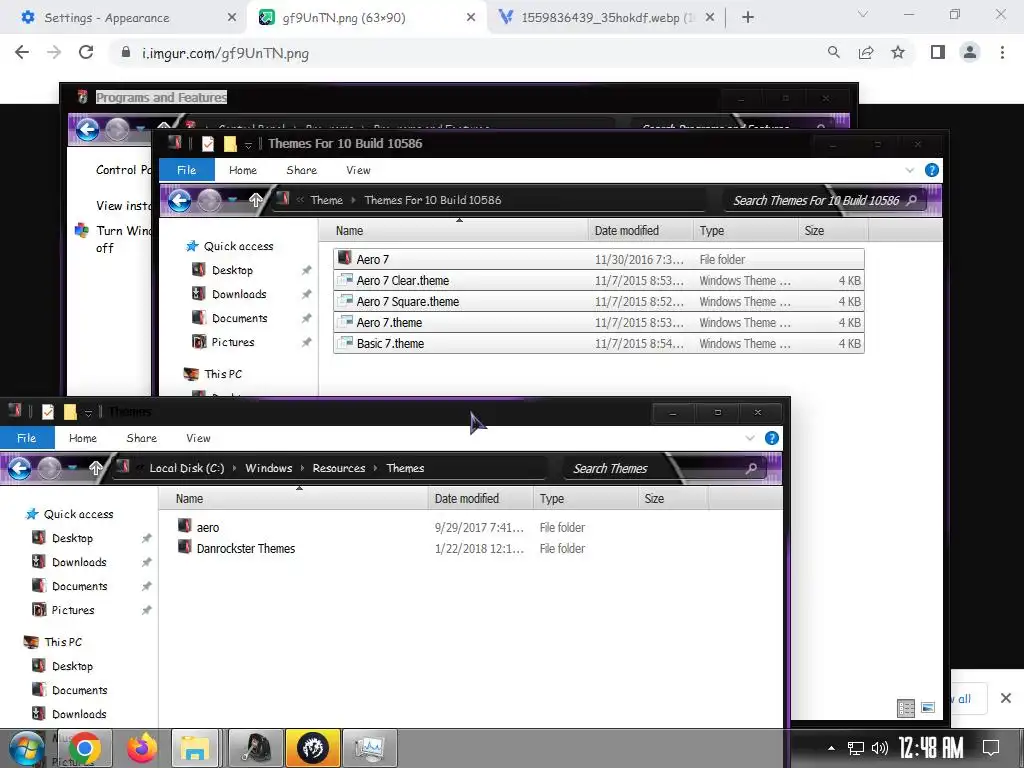This screenshot has height=768, width=1024.
Task: Close the gf9UnTN.png tab
Action: pos(471,18)
